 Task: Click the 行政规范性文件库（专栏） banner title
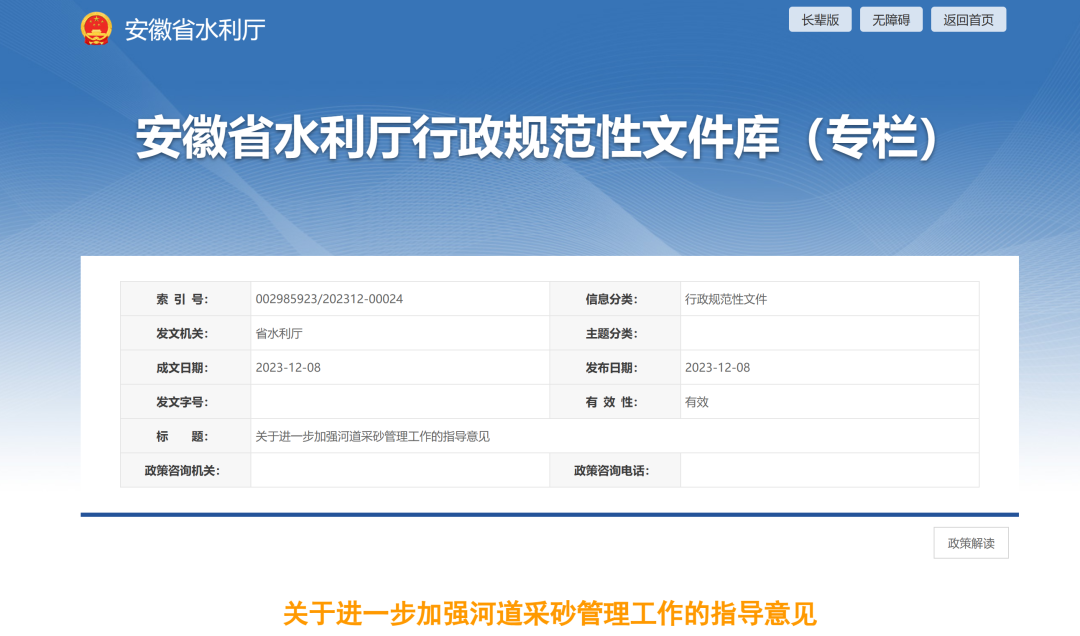pos(539,140)
